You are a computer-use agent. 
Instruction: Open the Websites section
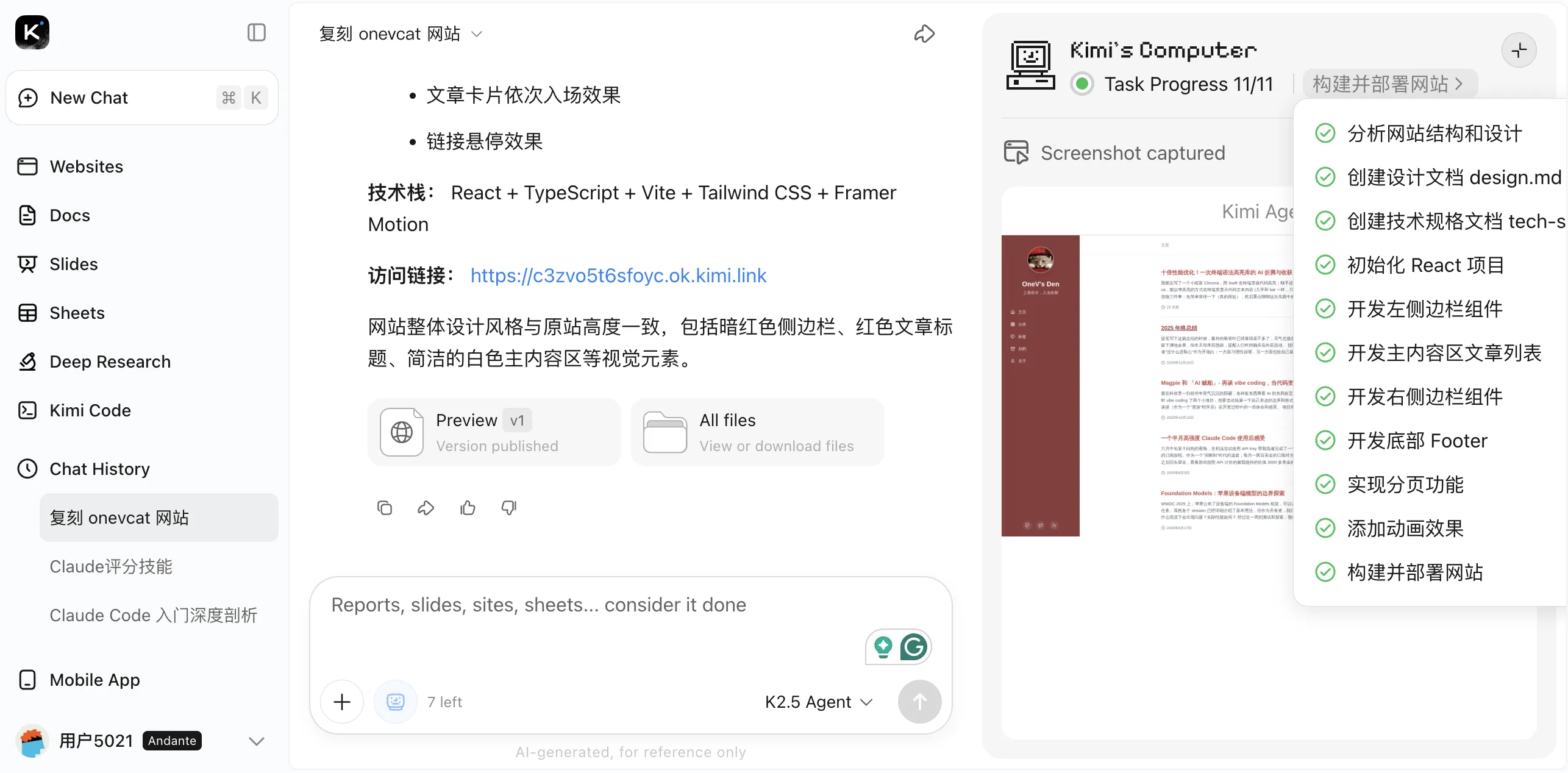[x=86, y=166]
